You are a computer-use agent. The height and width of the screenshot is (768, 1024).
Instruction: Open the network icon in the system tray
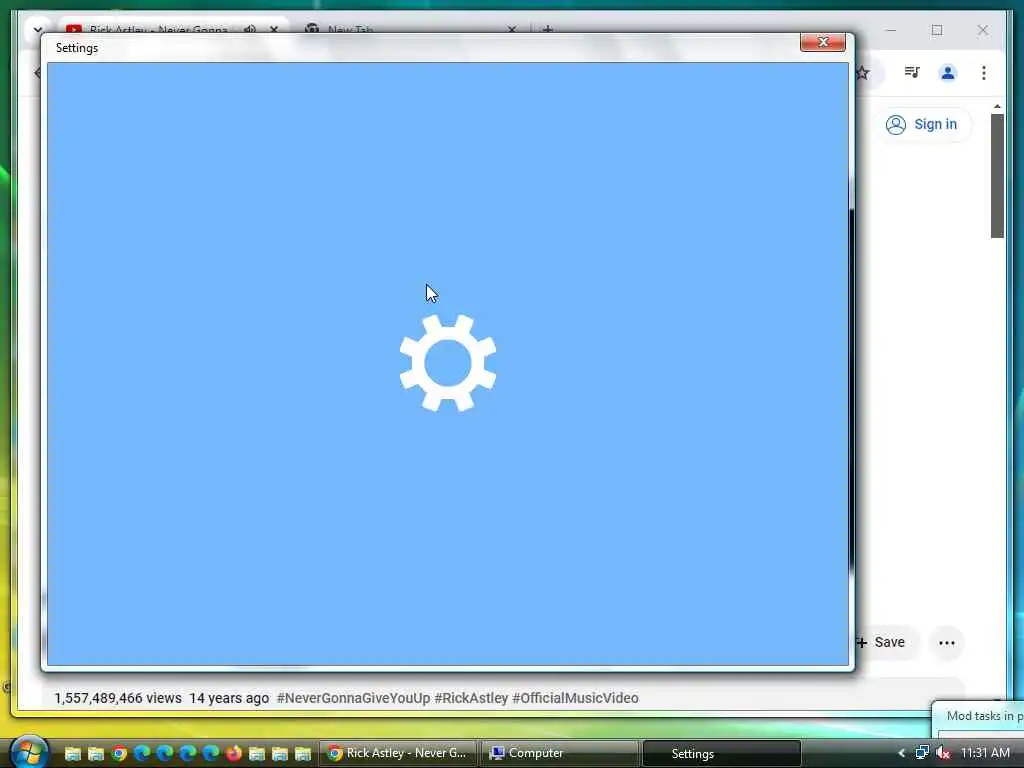click(x=921, y=753)
